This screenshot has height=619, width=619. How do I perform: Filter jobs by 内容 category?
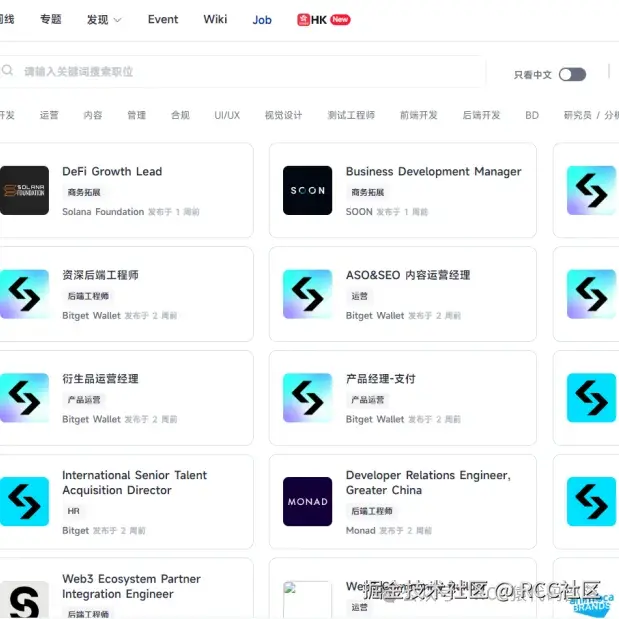[x=93, y=115]
